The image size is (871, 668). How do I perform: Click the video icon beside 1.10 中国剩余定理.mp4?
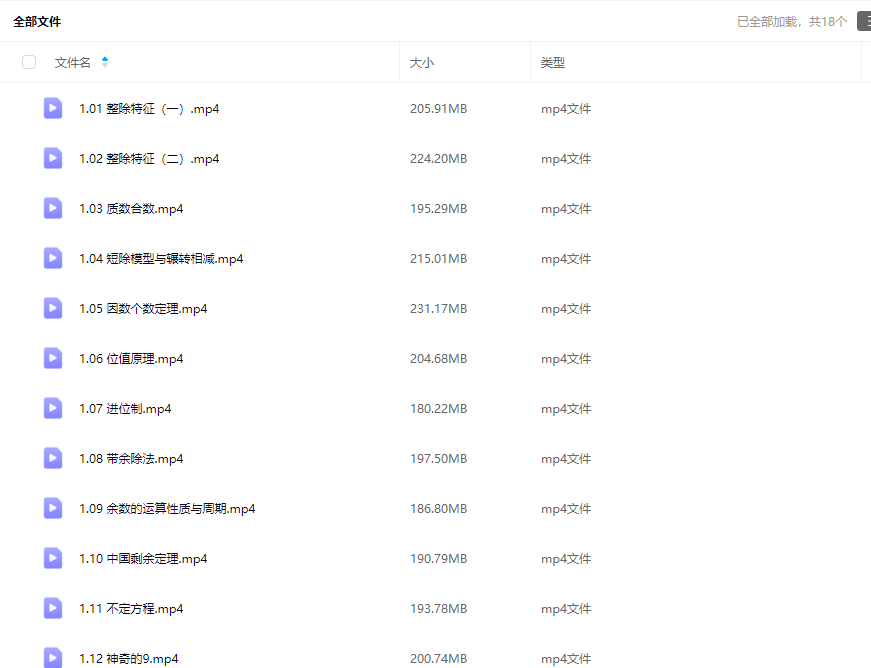pos(53,559)
